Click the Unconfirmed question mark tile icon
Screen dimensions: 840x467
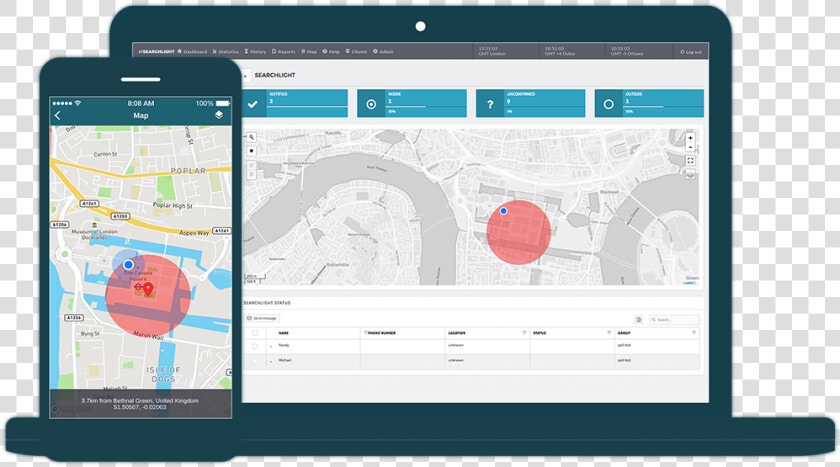490,104
